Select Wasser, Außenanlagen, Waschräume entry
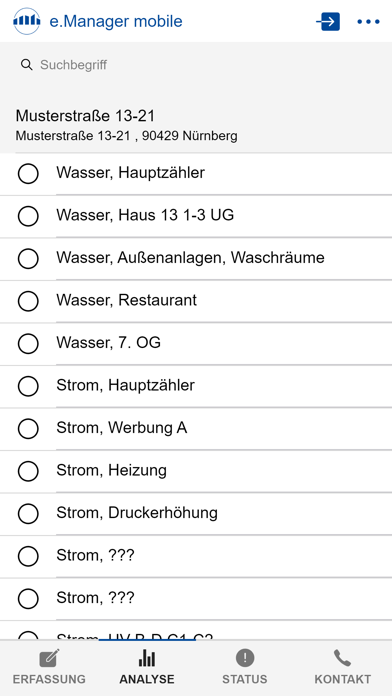 tap(196, 258)
